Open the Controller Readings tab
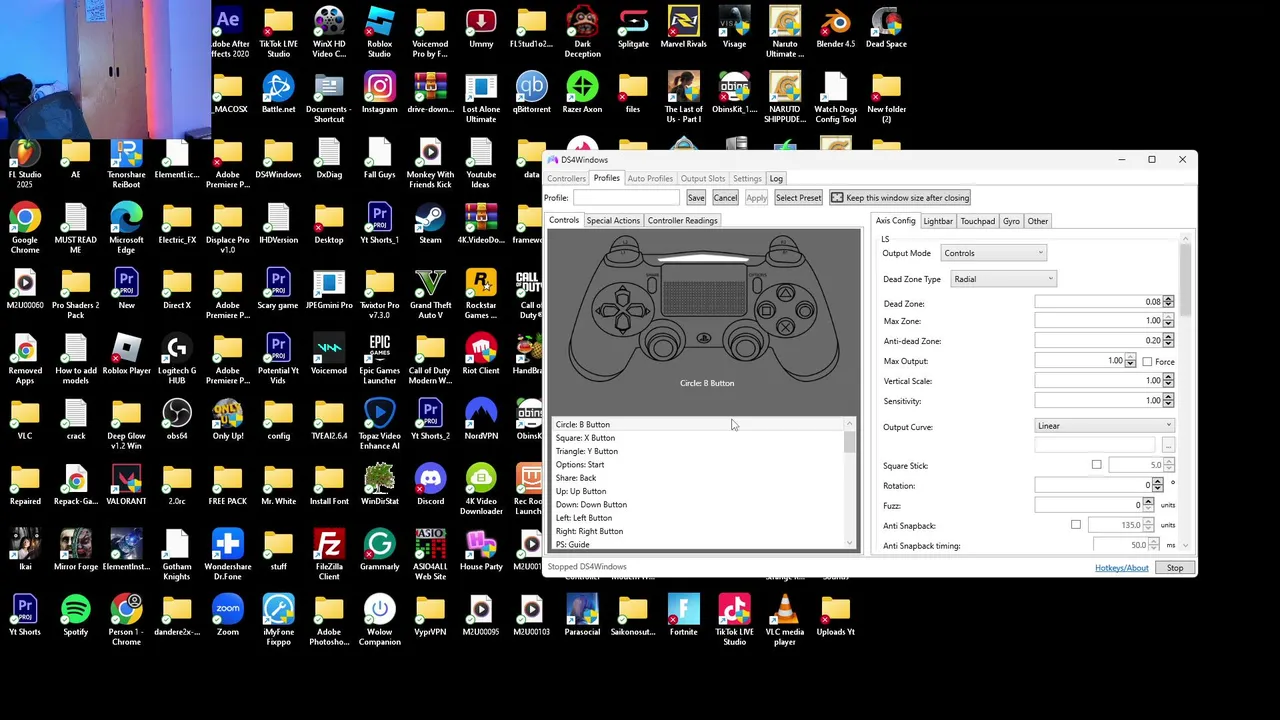 click(683, 221)
